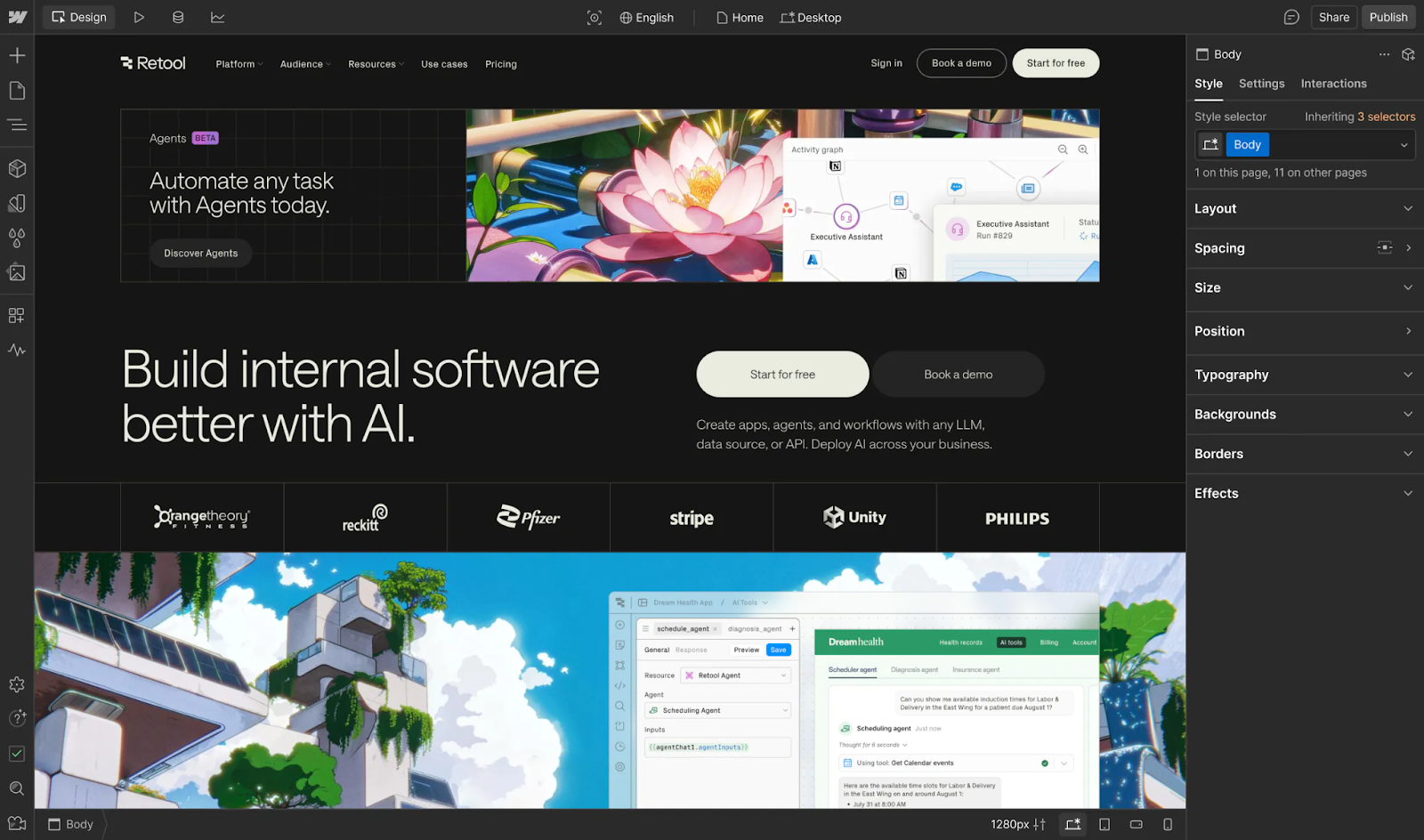The width and height of the screenshot is (1424, 840).
Task: Toggle Preview mode with the play icon
Action: point(138,17)
